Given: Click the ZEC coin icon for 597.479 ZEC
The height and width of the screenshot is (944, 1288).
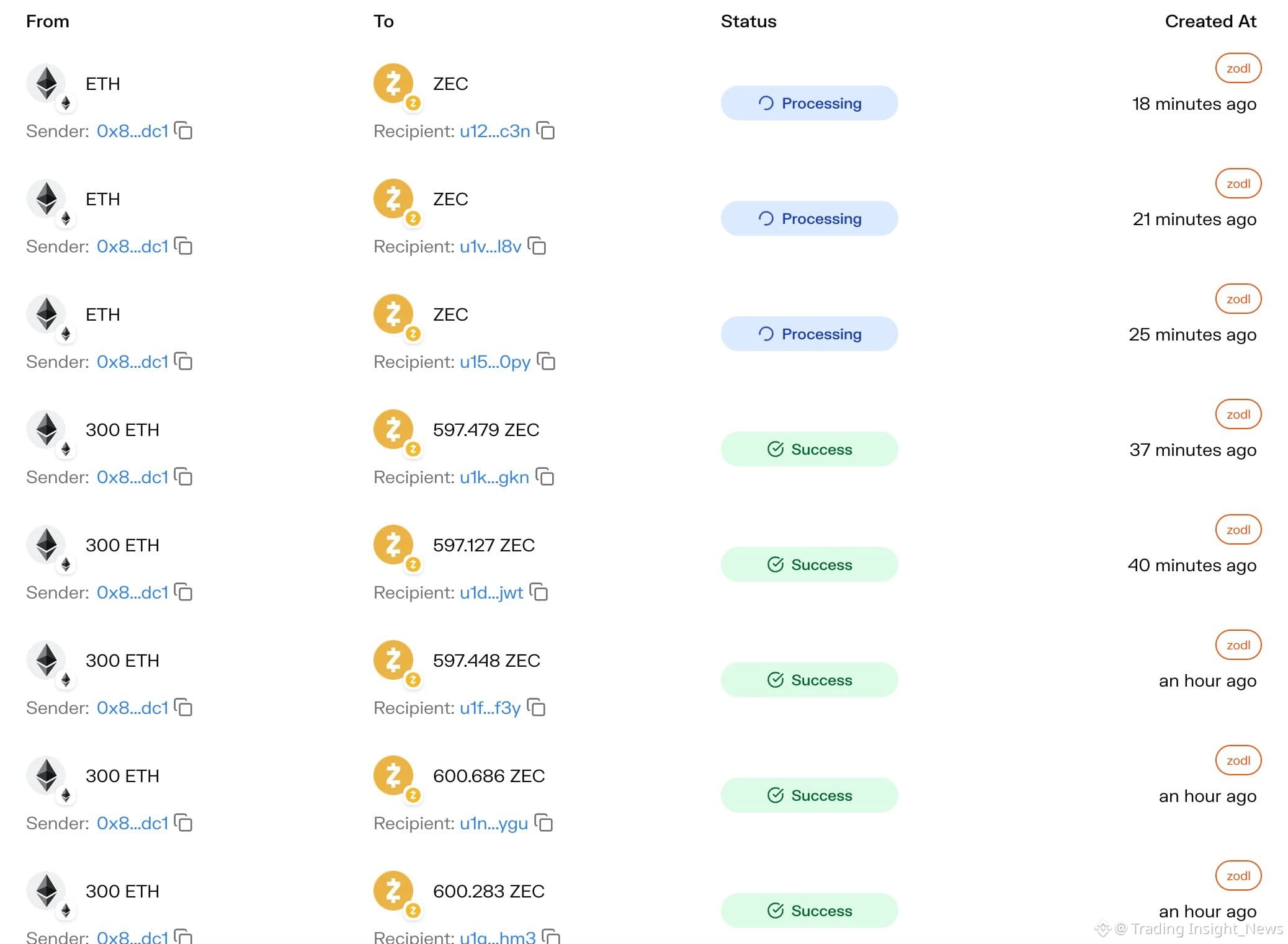Looking at the screenshot, I should 393,429.
